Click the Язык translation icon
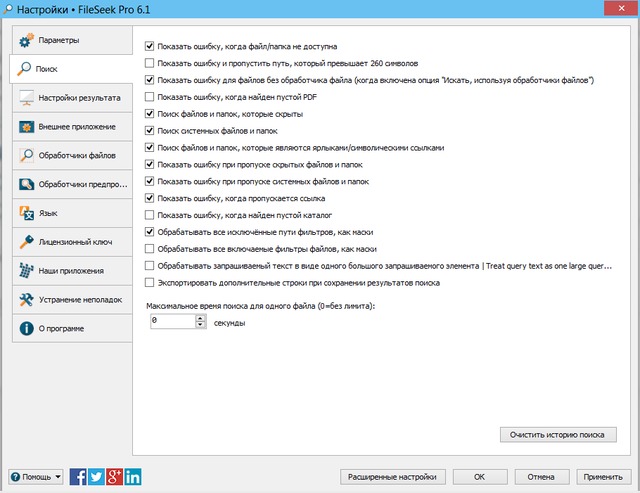This screenshot has width=640, height=493. coord(27,213)
